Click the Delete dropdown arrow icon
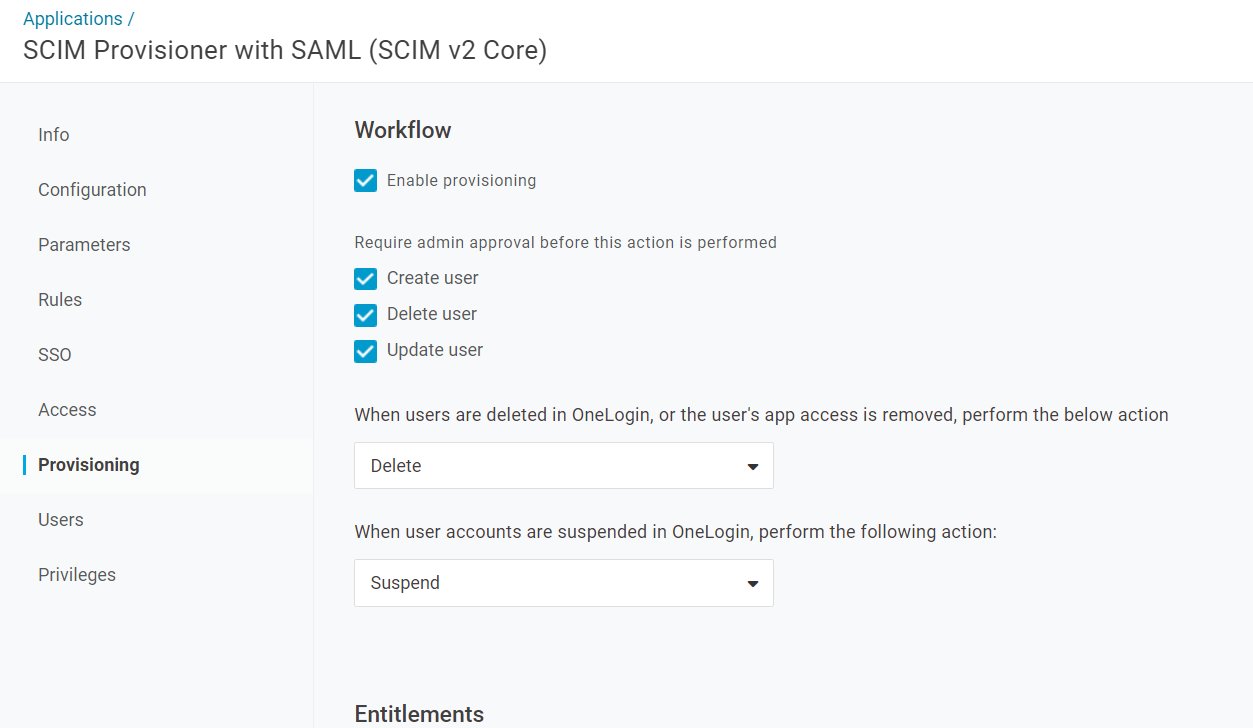 [x=753, y=467]
